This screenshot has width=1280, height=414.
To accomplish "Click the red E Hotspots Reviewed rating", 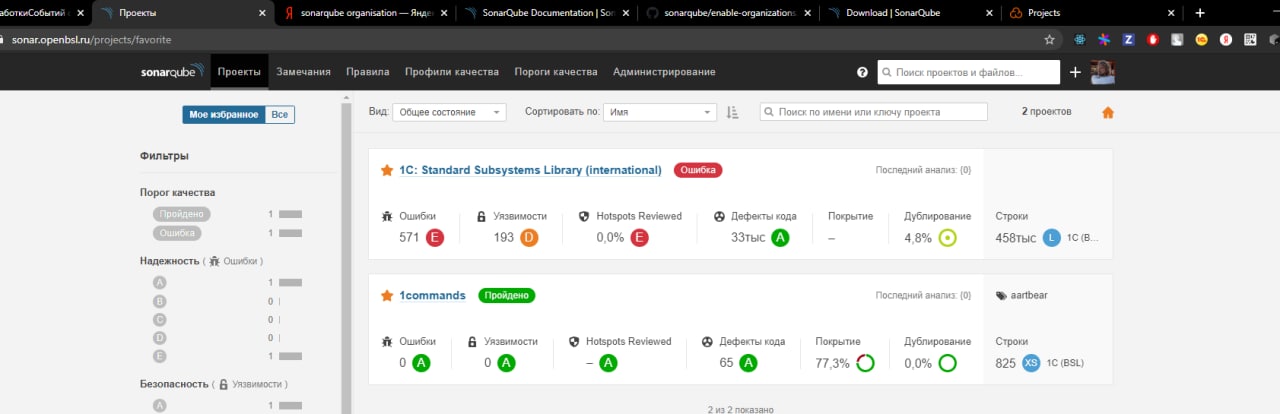I will [640, 237].
